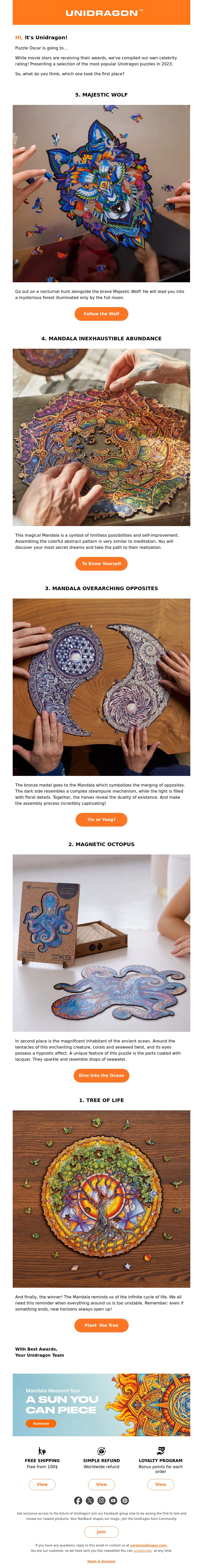This screenshot has width=203, height=1568.
Task: Visit Unidragon's Instagram via its icon
Action: coord(101,1500)
